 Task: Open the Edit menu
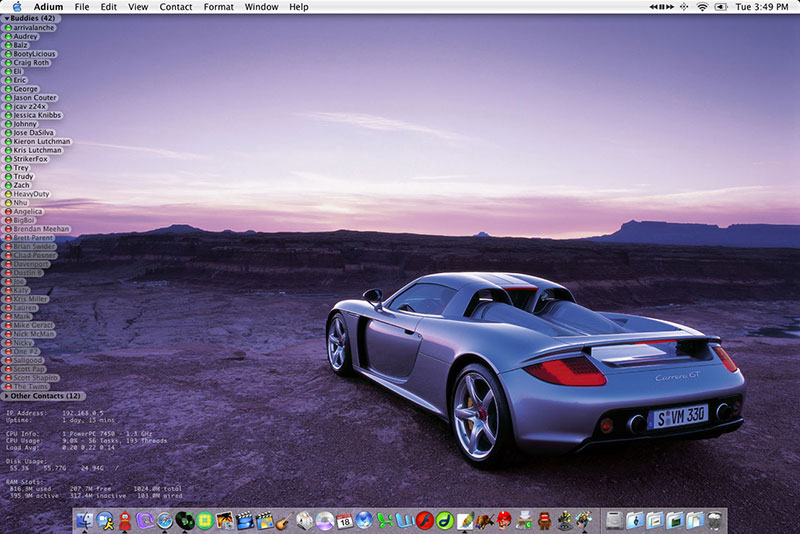(x=109, y=7)
